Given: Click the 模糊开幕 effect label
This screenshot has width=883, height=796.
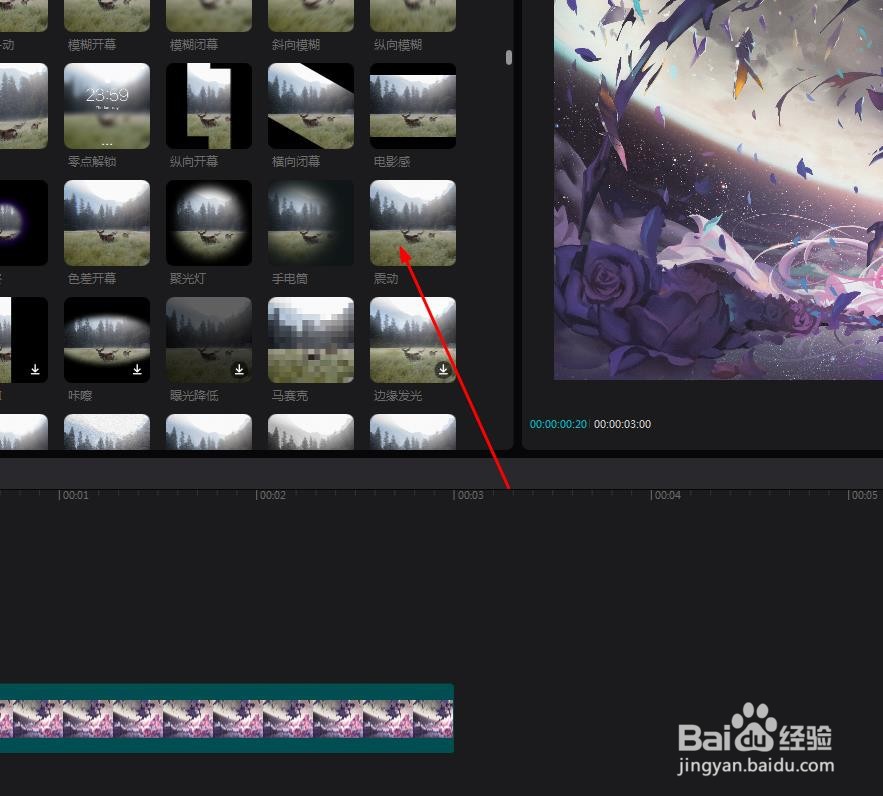Looking at the screenshot, I should point(92,44).
